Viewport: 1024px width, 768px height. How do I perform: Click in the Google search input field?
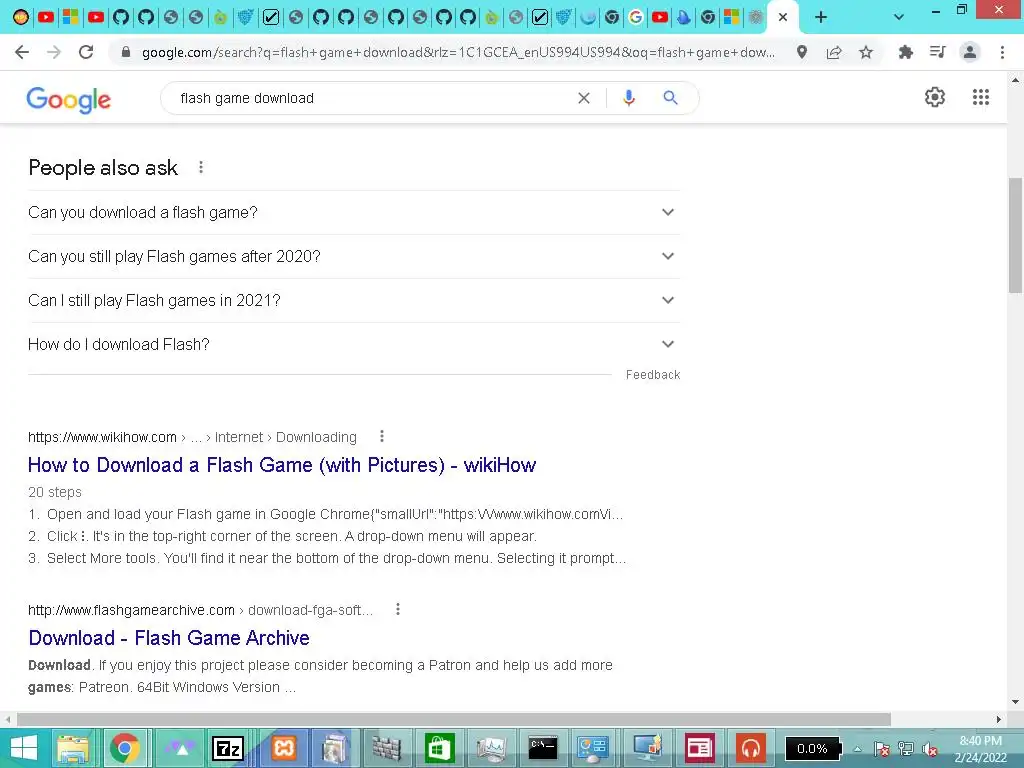pyautogui.click(x=372, y=98)
